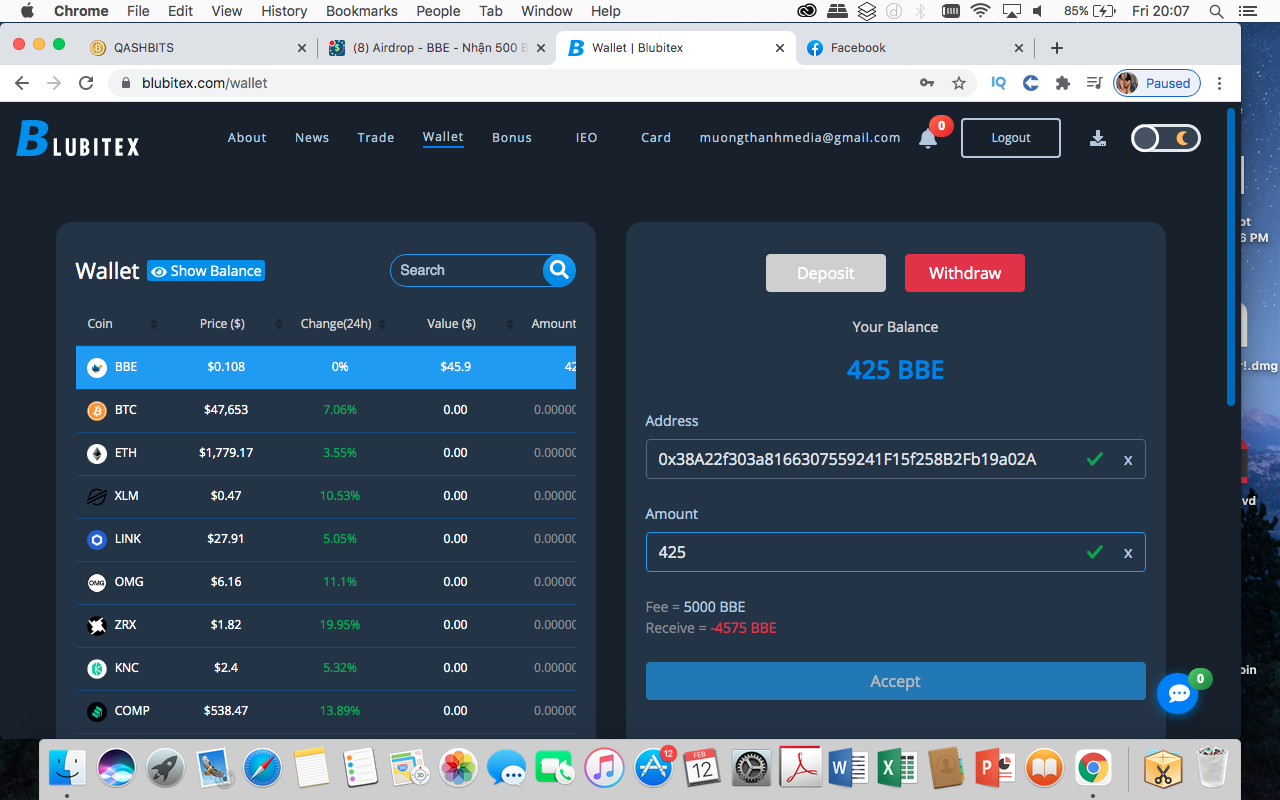Open Excel from the Dock
The image size is (1280, 800).
click(897, 768)
